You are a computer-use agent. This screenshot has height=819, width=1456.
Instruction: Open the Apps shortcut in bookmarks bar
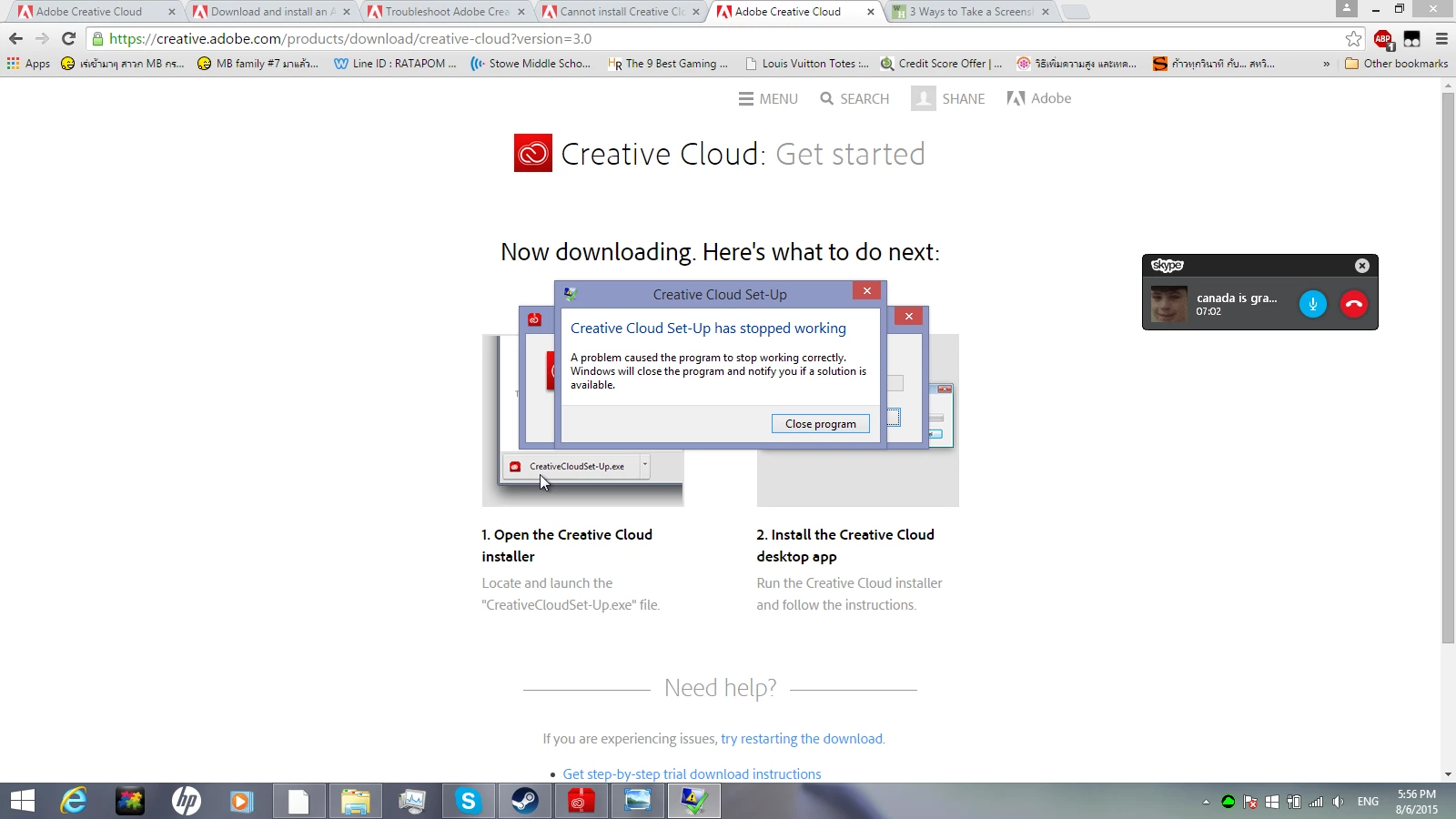[x=28, y=64]
